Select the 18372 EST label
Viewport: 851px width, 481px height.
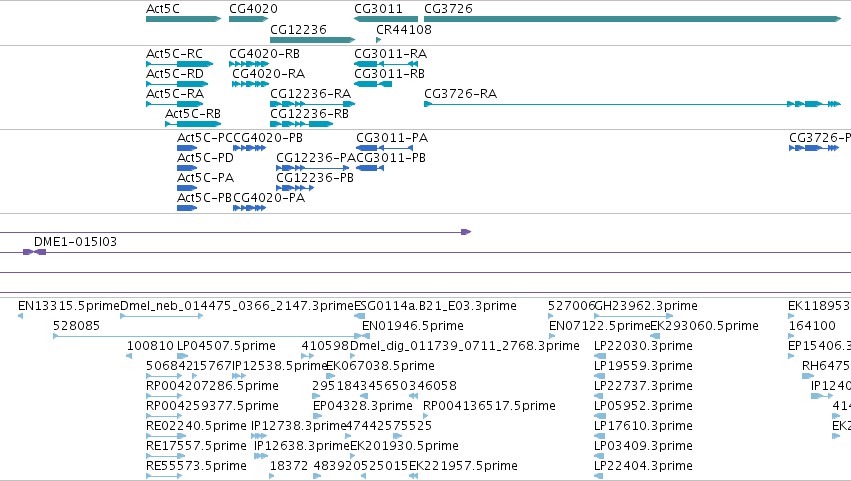point(289,466)
